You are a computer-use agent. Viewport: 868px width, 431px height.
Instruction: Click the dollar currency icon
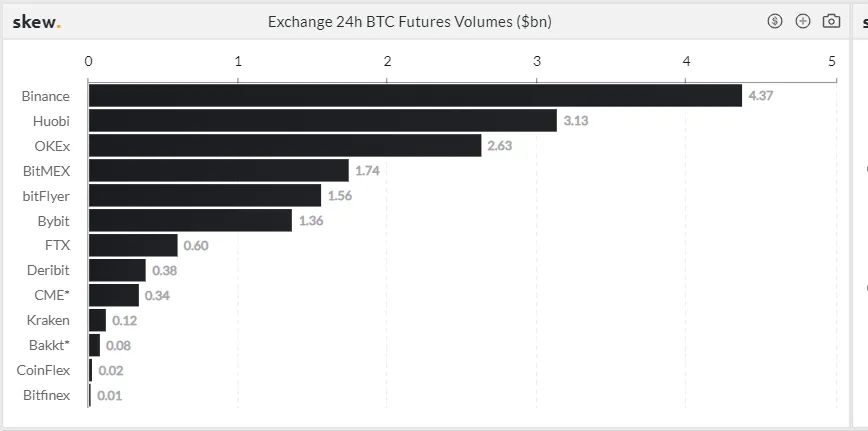point(775,21)
